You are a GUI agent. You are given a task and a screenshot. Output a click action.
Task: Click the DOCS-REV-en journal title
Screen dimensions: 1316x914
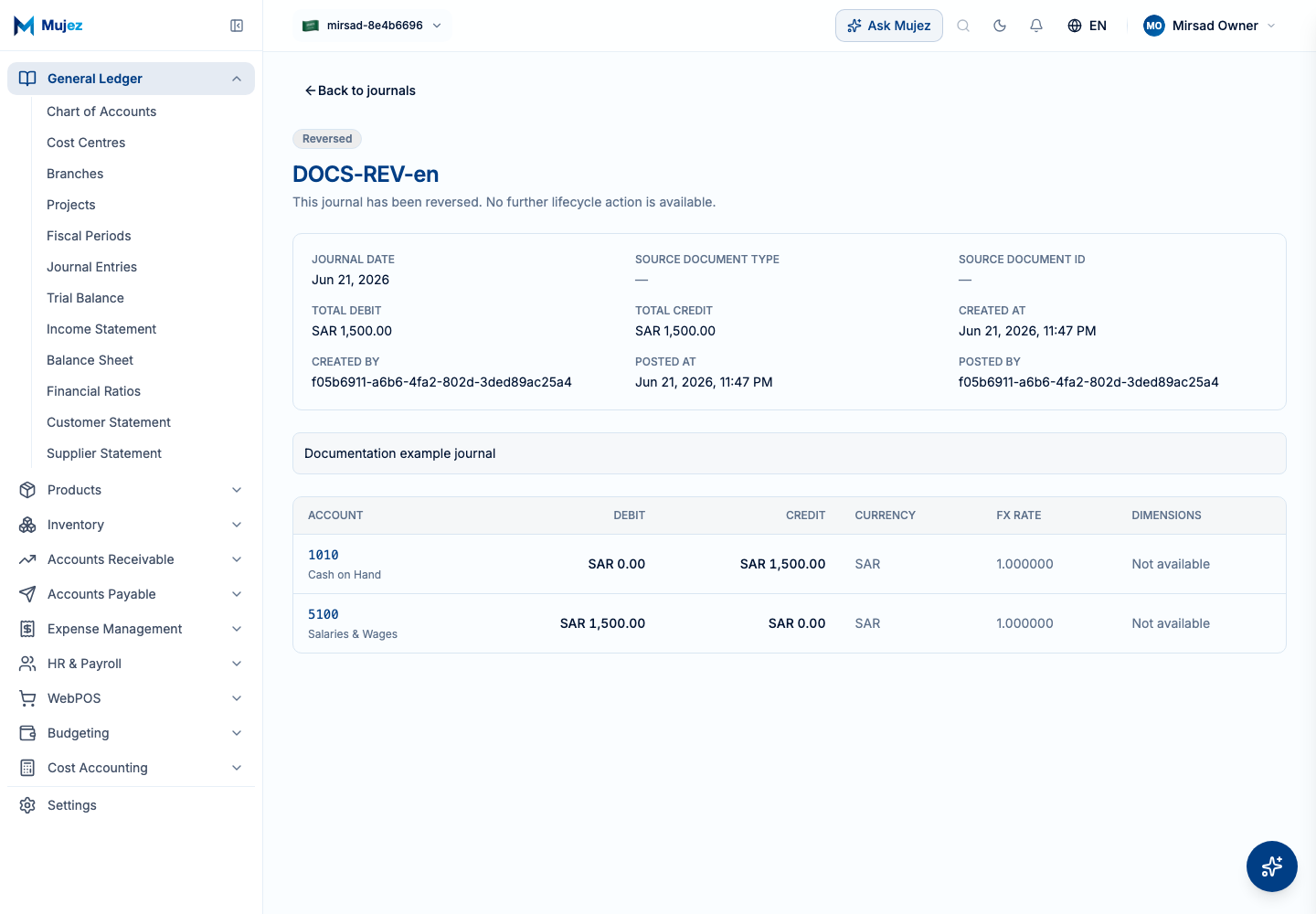click(x=366, y=174)
